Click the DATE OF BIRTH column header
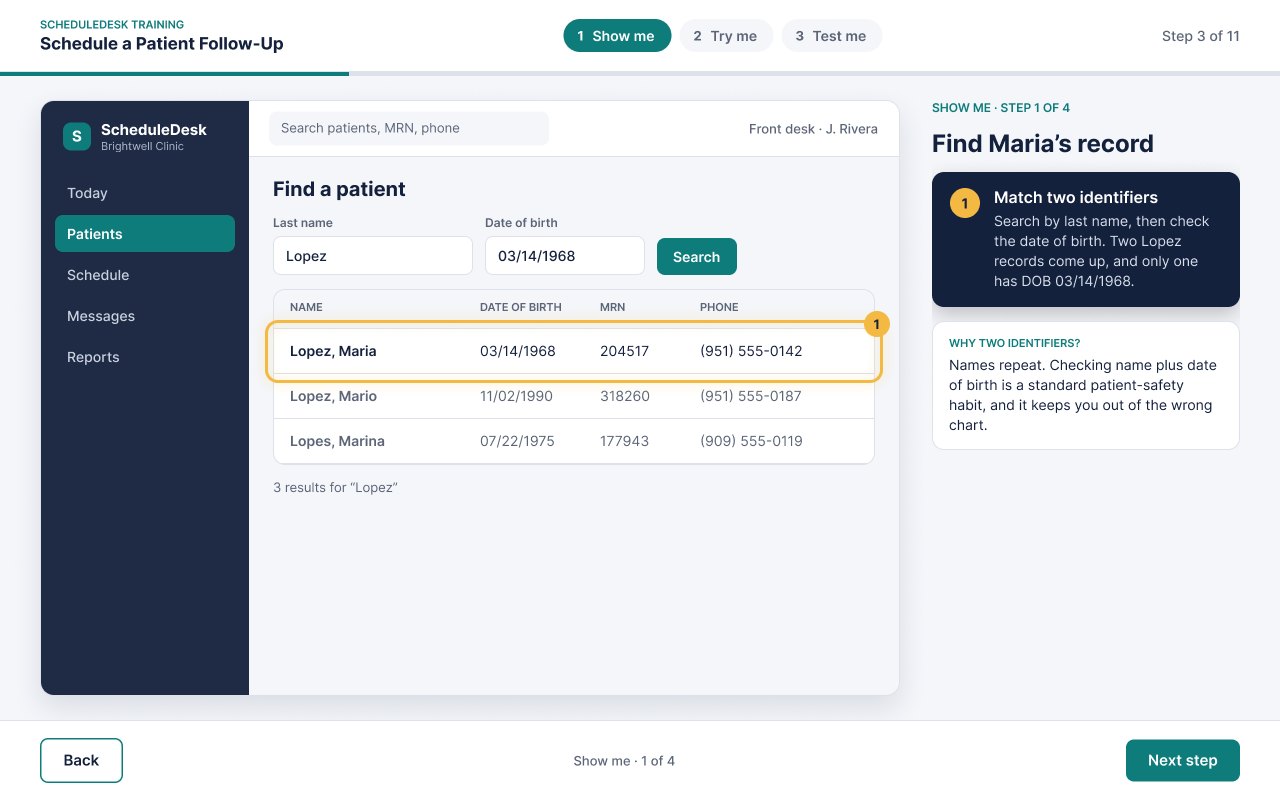 click(521, 307)
